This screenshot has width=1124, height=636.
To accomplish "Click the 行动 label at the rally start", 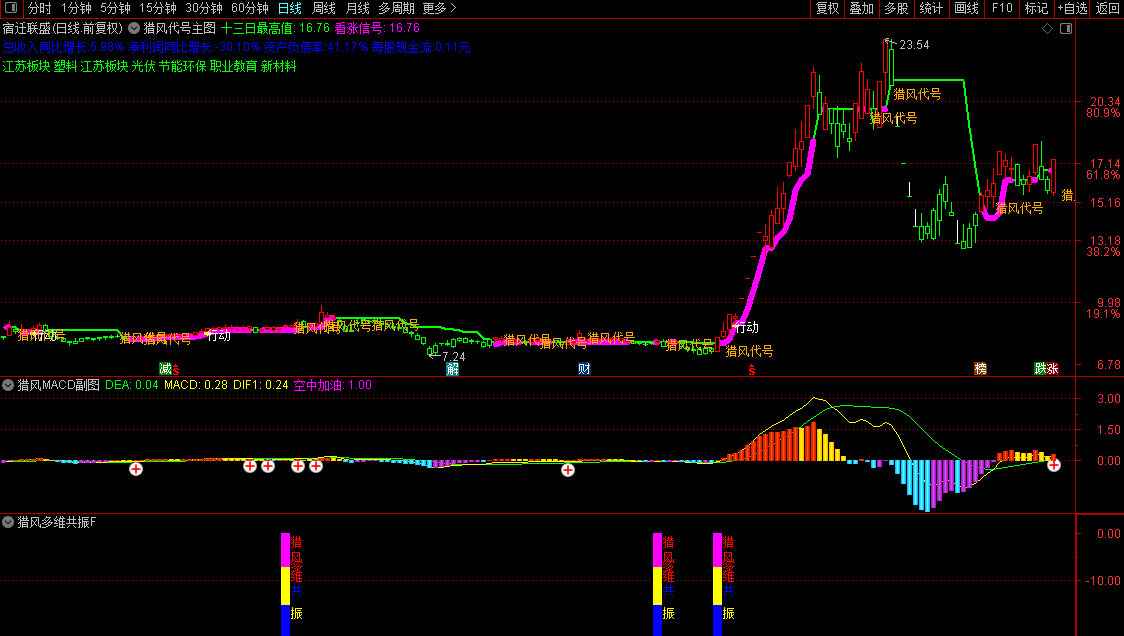I will [747, 327].
